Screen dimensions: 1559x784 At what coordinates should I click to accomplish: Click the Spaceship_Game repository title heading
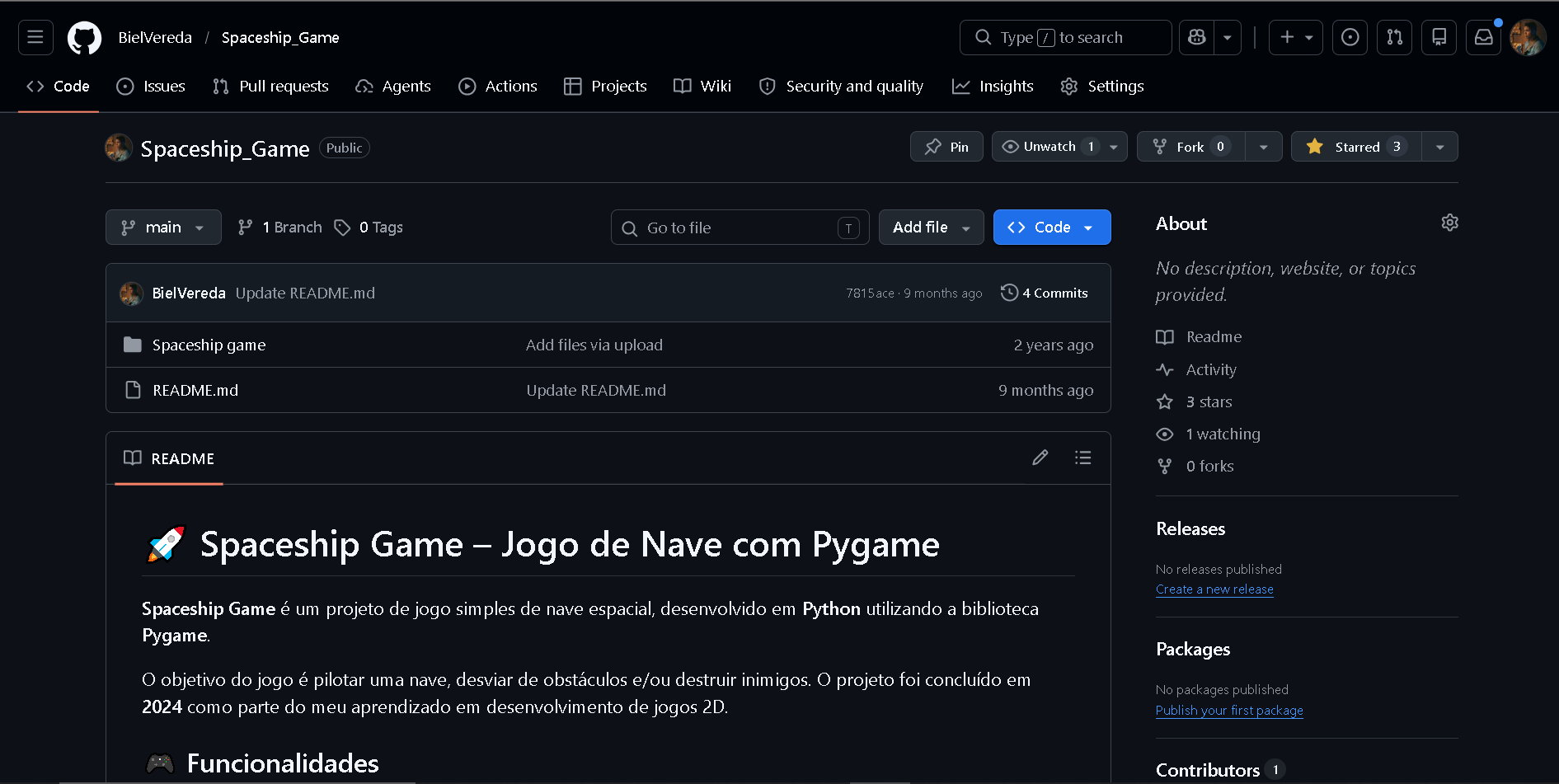(225, 148)
